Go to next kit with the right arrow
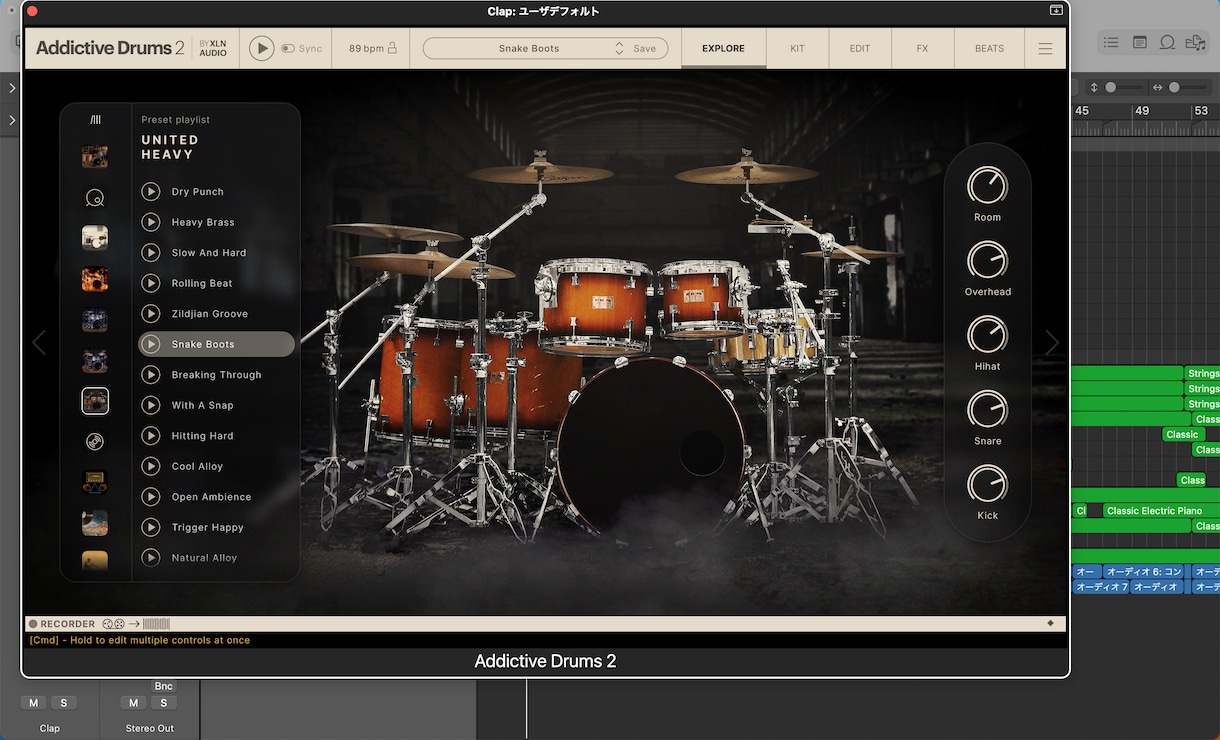 [x=1052, y=343]
